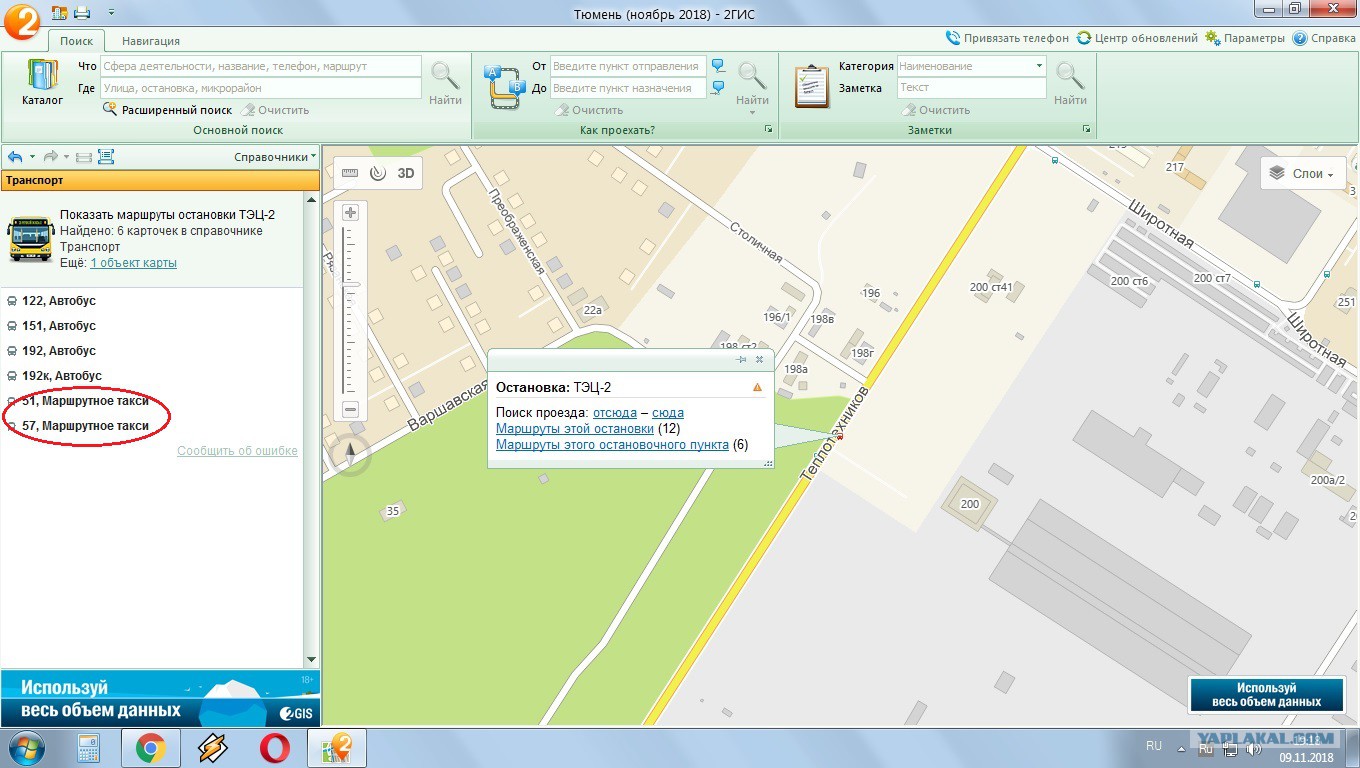Image resolution: width=1360 pixels, height=768 pixels.
Task: Pin the ТЭЦ-2 stop popup
Action: (x=741, y=359)
